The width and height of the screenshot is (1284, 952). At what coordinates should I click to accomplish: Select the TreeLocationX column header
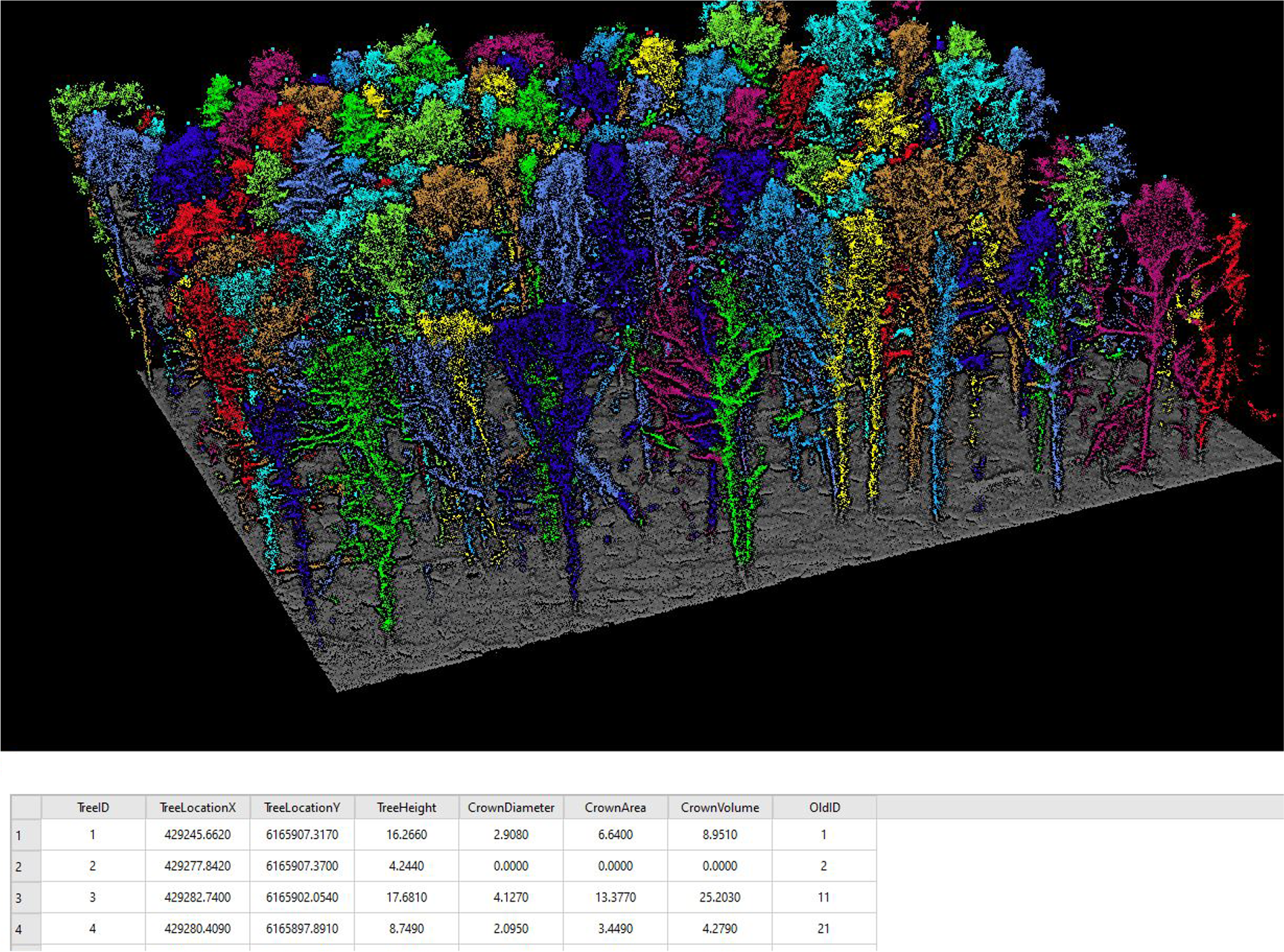(x=198, y=807)
